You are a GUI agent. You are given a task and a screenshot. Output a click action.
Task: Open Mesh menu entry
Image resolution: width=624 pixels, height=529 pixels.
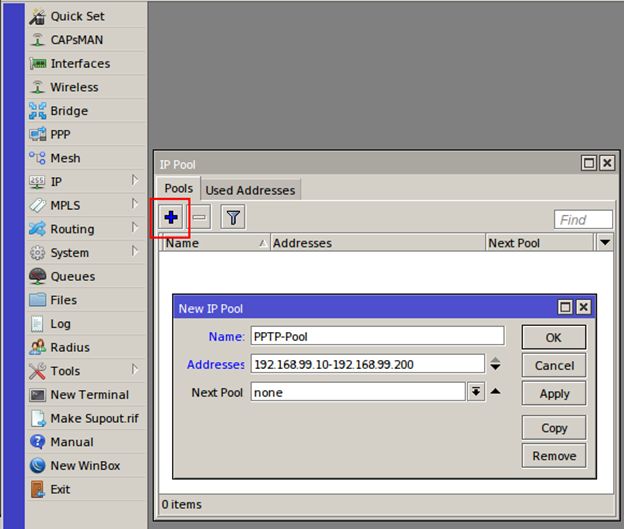[86, 158]
